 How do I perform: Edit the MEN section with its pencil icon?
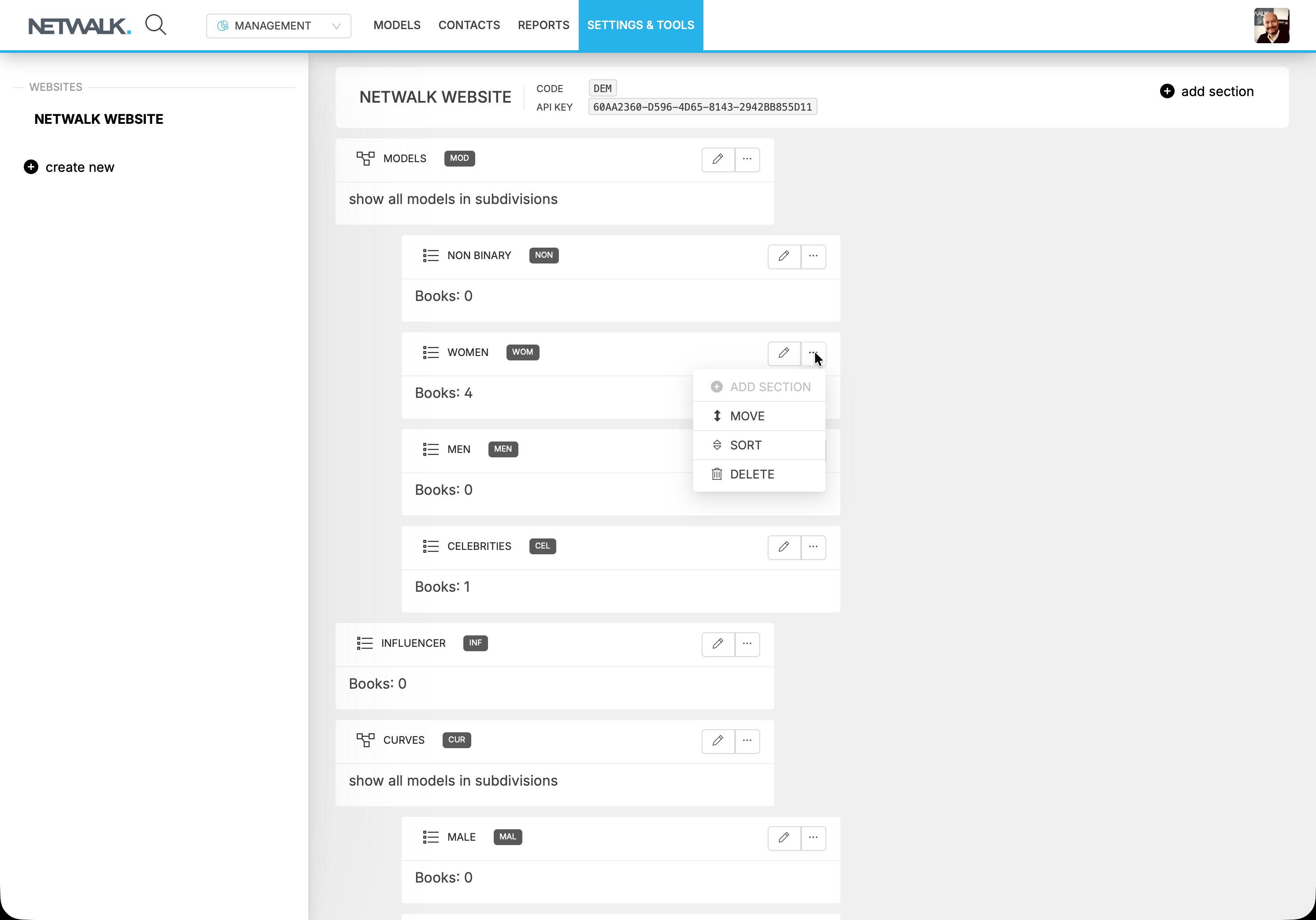click(784, 450)
